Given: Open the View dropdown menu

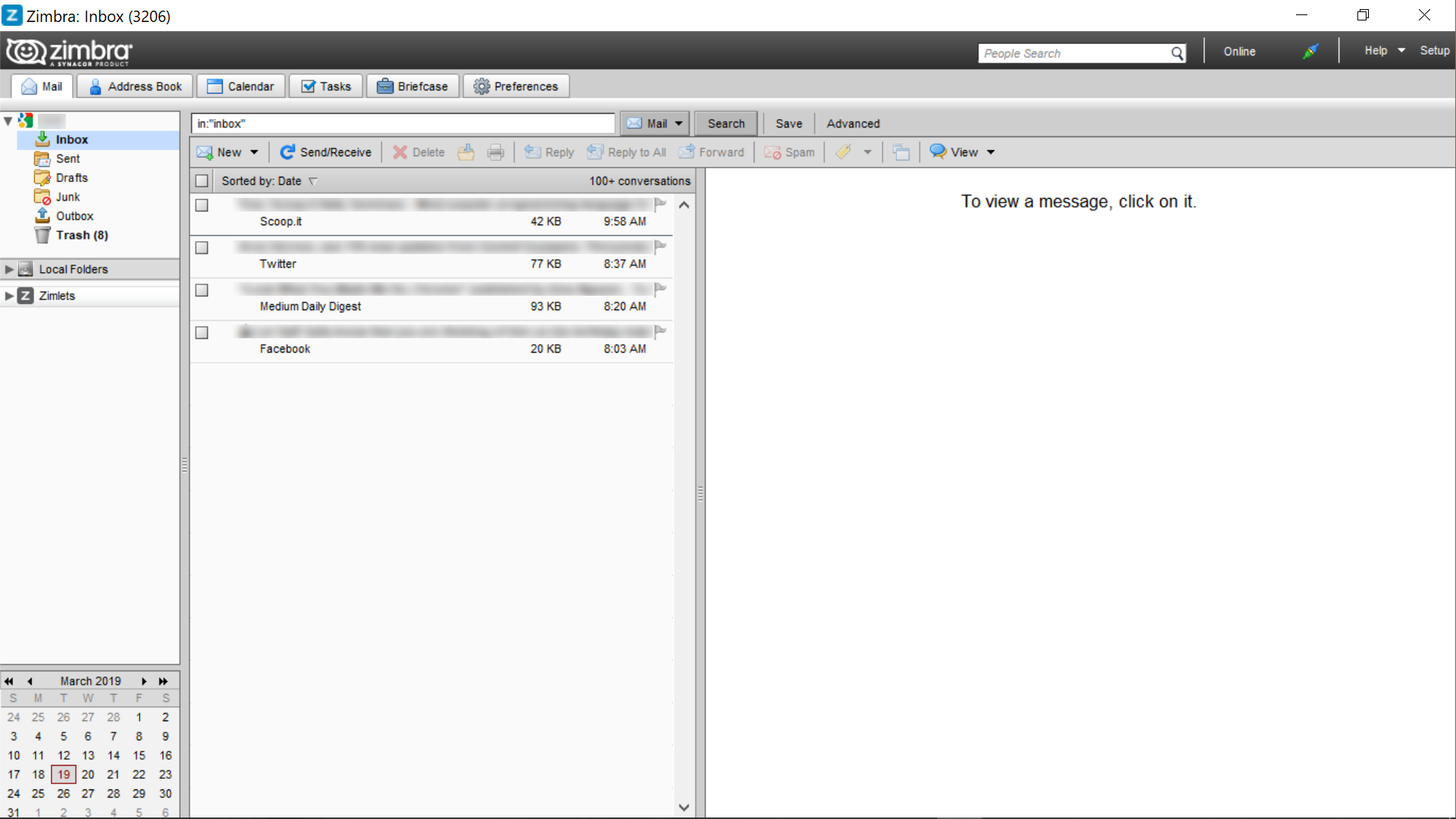Looking at the screenshot, I should 962,152.
